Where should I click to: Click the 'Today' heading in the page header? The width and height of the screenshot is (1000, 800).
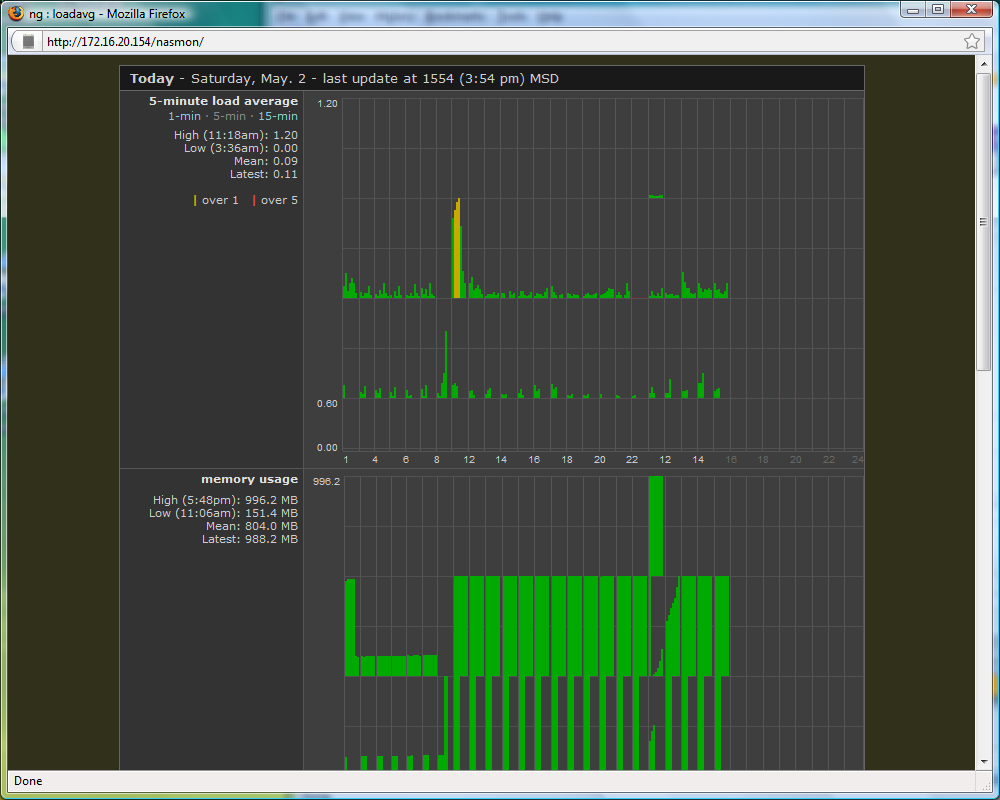(x=151, y=79)
